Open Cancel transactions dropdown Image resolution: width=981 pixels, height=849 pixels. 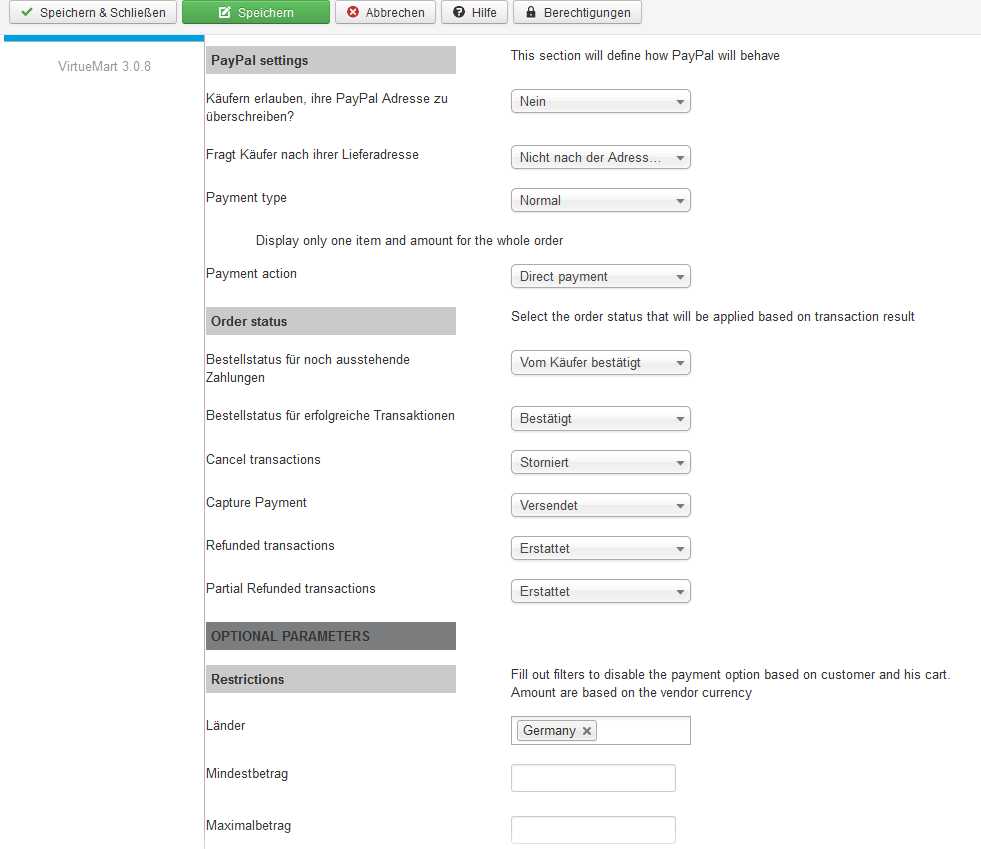click(600, 463)
